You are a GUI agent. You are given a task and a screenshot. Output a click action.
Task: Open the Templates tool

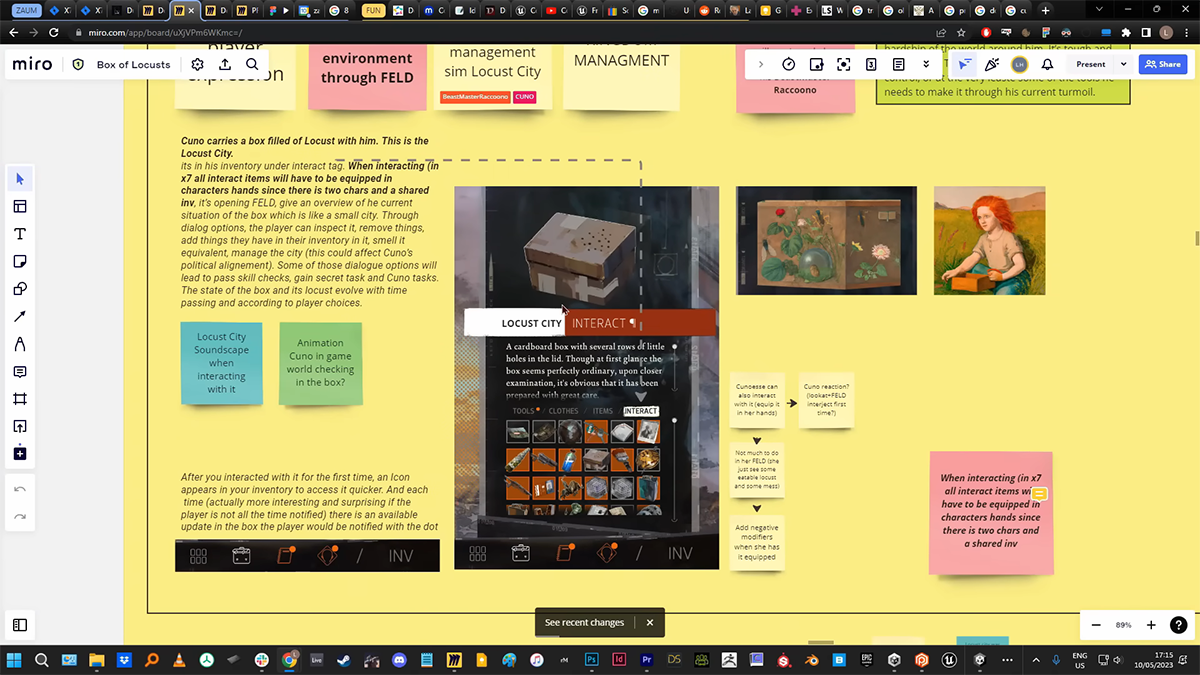click(x=20, y=207)
